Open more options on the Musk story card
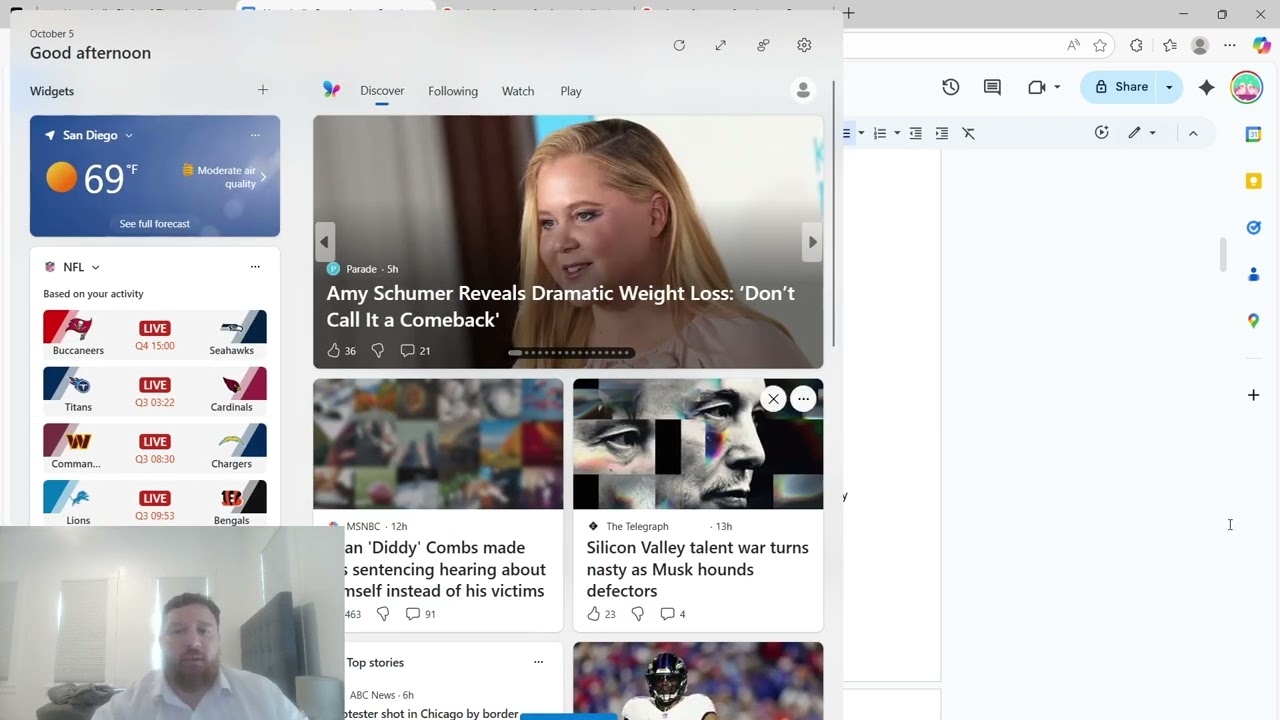The image size is (1280, 720). point(803,399)
